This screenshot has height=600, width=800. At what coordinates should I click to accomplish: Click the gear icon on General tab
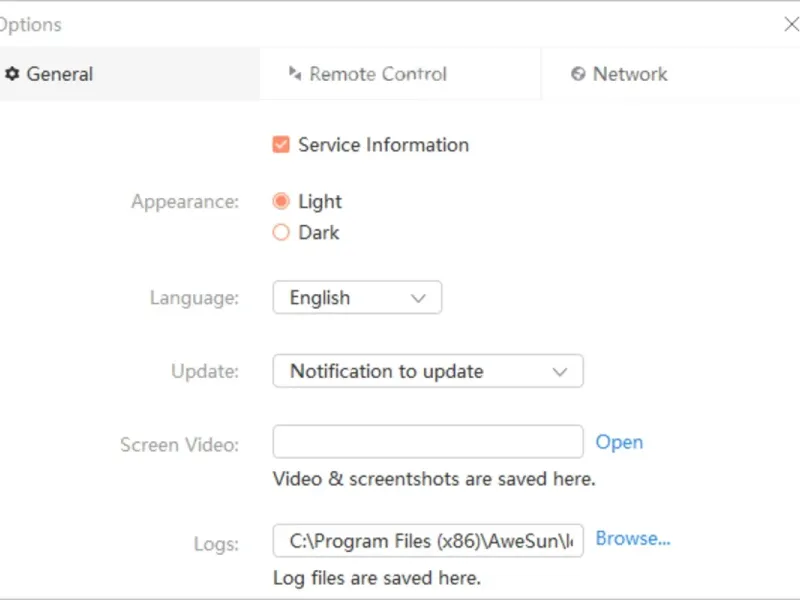pyautogui.click(x=12, y=74)
